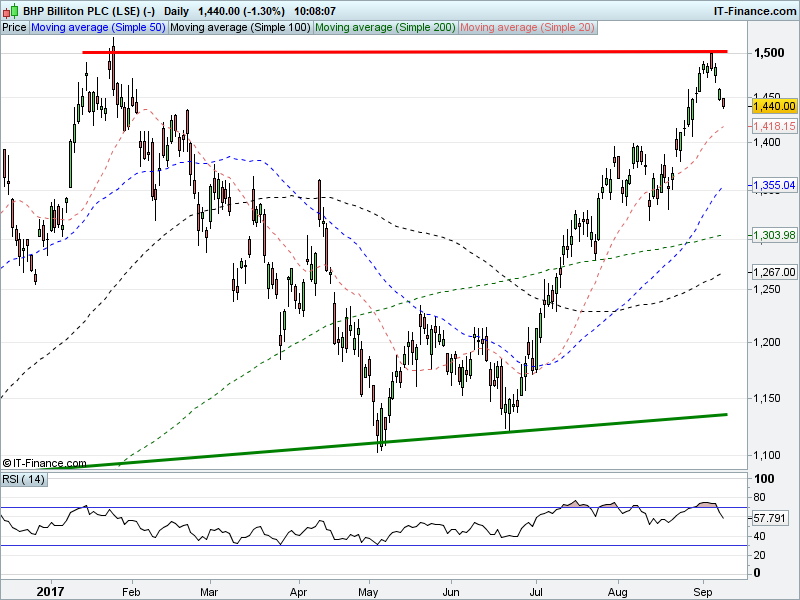Screen dimensions: 800x600
Task: Select Moving average (Simple 20) legend
Action: [x=527, y=28]
